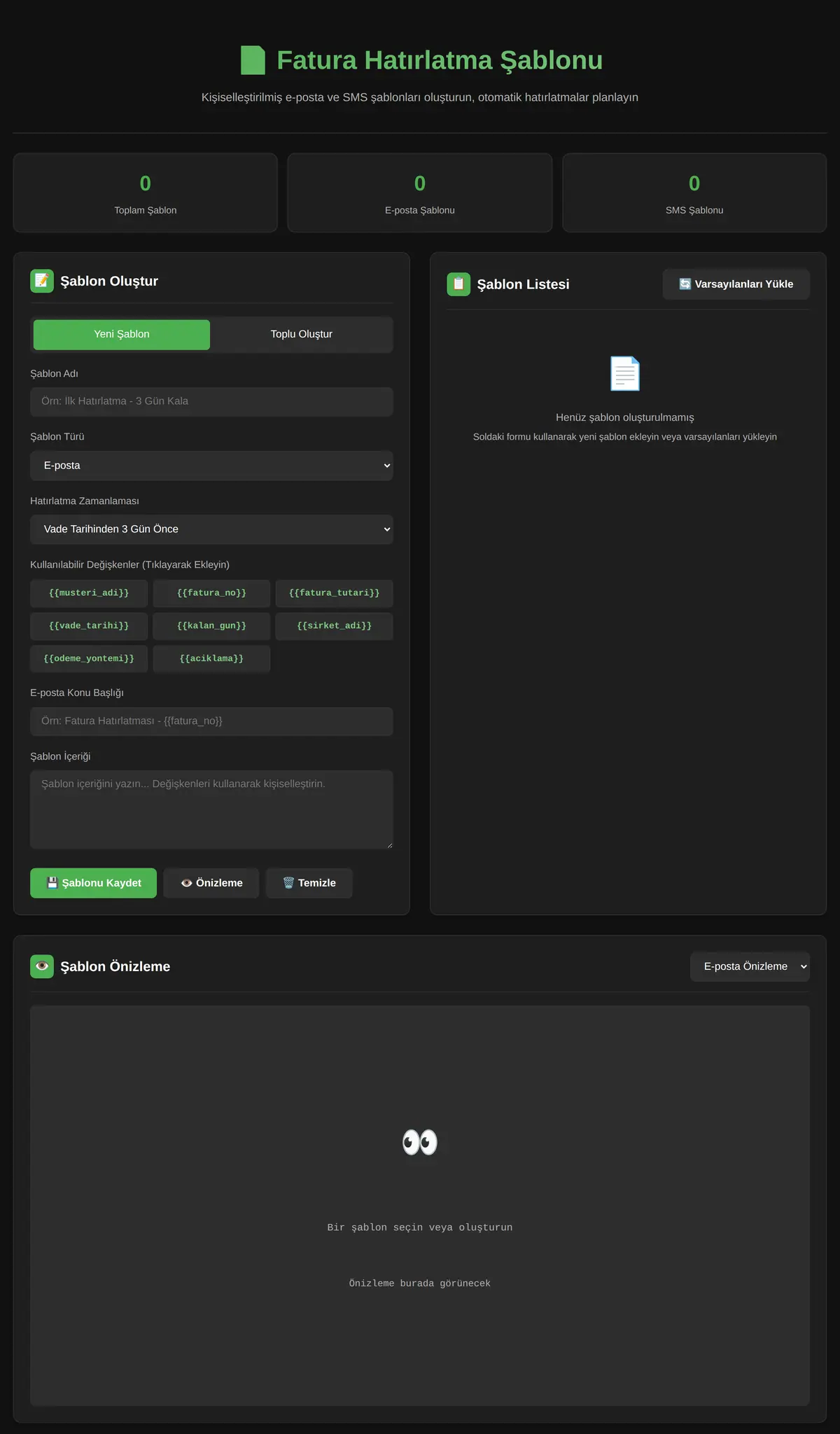
Task: Click the notepad icon next to Şablon Oluştur
Action: click(42, 281)
